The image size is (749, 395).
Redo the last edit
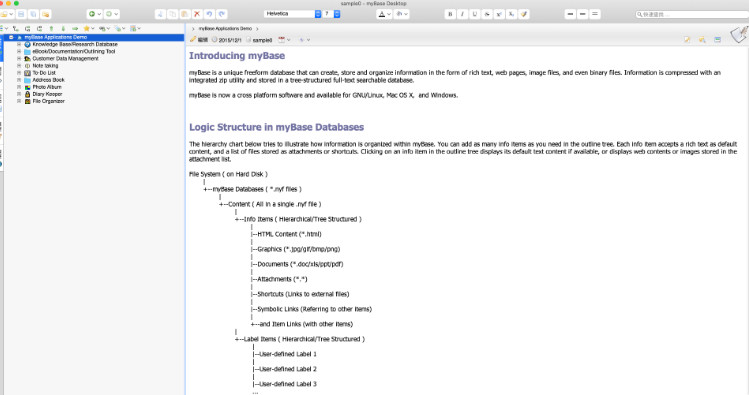[x=222, y=14]
